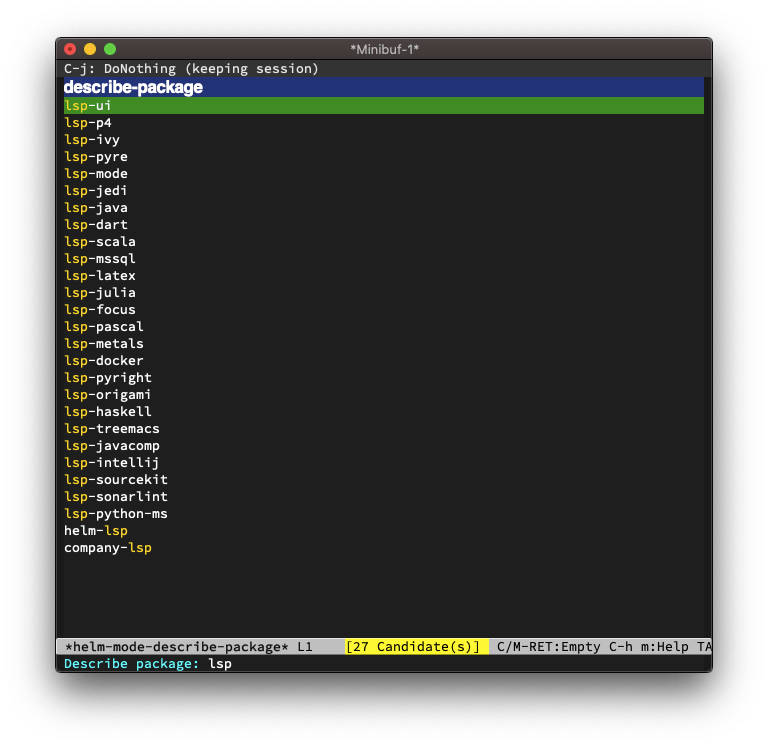Click the *Minibuf-1* window title

click(384, 49)
